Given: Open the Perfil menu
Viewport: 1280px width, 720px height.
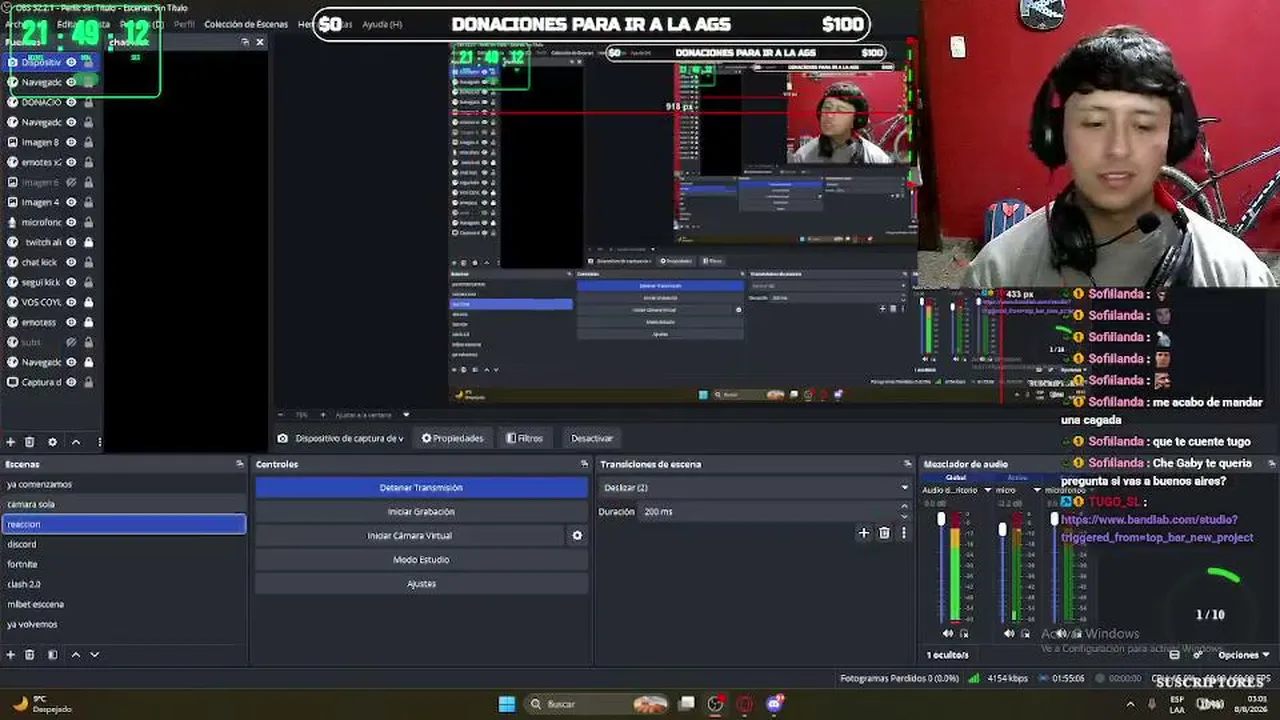Looking at the screenshot, I should [x=184, y=24].
